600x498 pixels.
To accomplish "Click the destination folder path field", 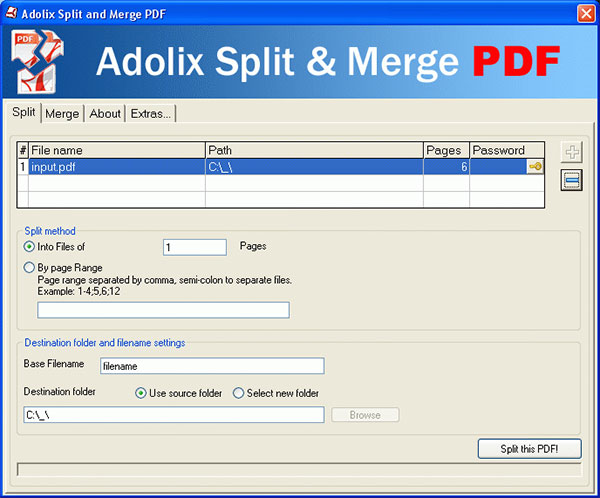I will click(x=173, y=415).
